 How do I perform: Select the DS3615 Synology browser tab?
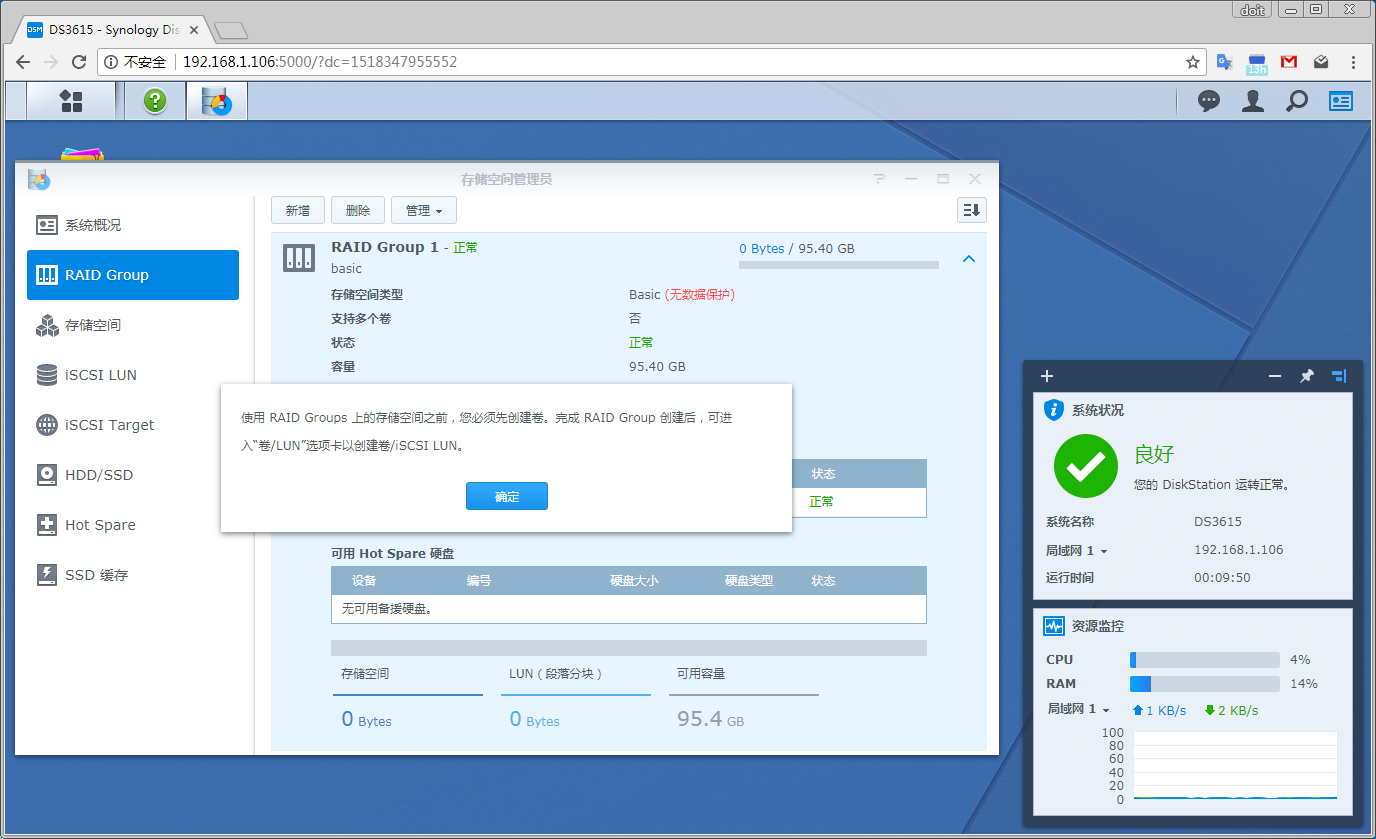click(115, 30)
